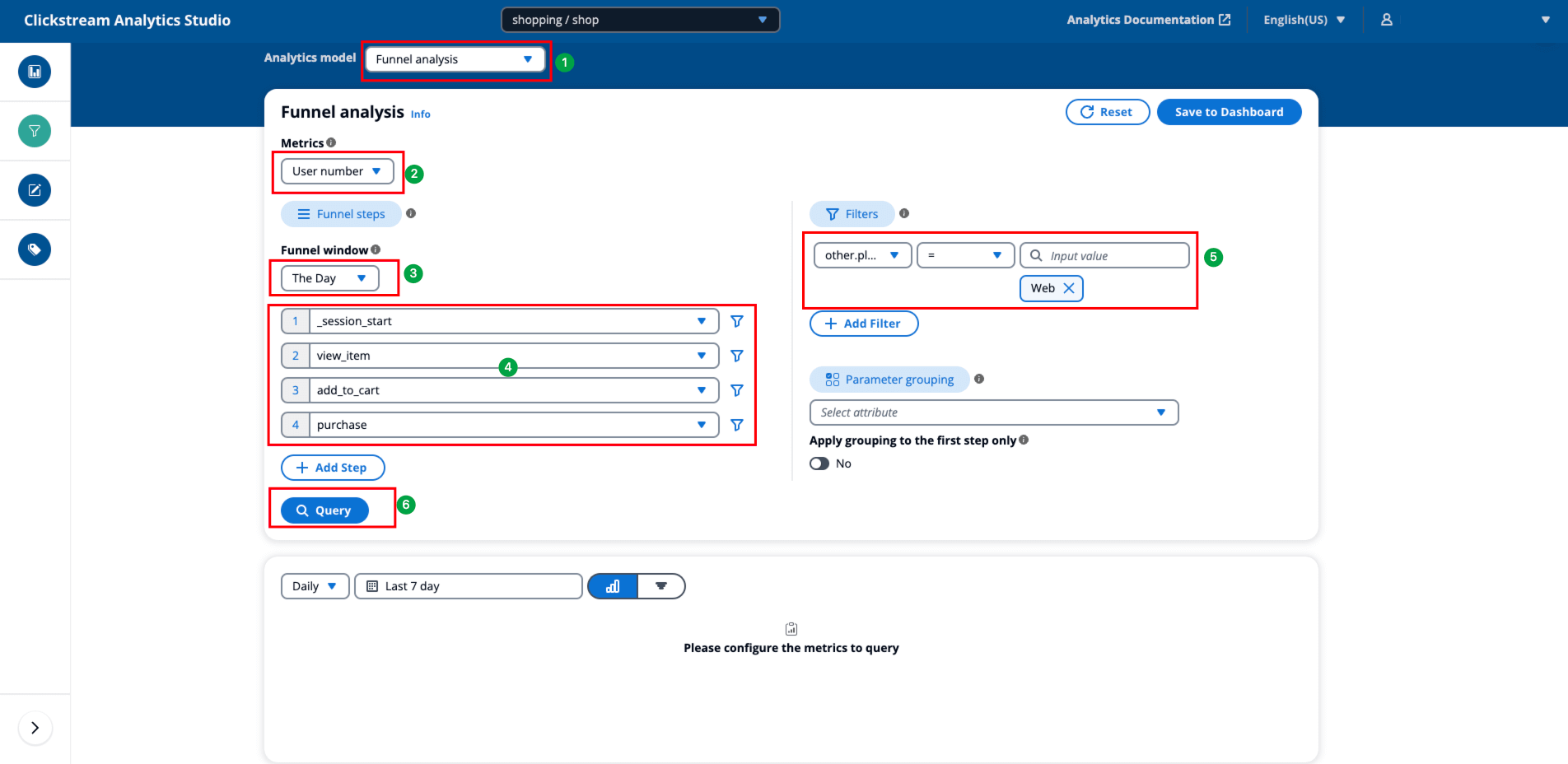Open the Analytics model dropdown
The height and width of the screenshot is (764, 1568).
coord(455,59)
